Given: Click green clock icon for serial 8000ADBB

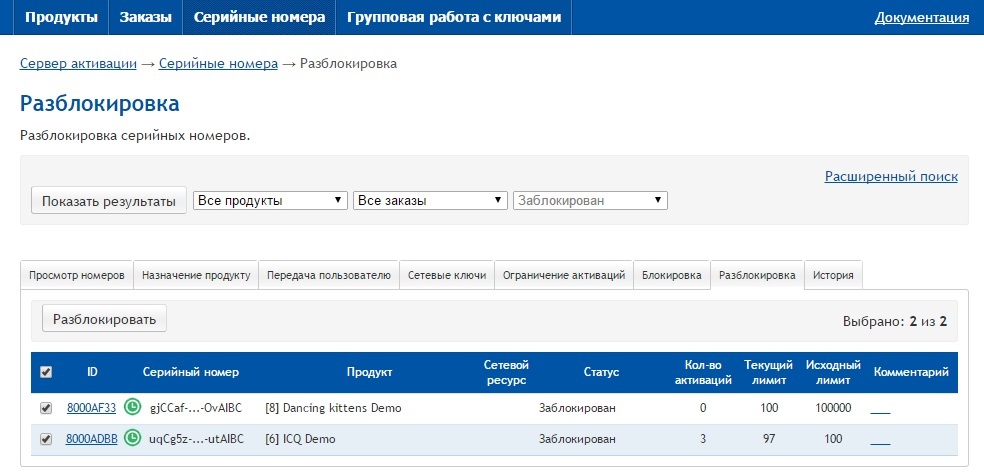Looking at the screenshot, I should coord(132,438).
